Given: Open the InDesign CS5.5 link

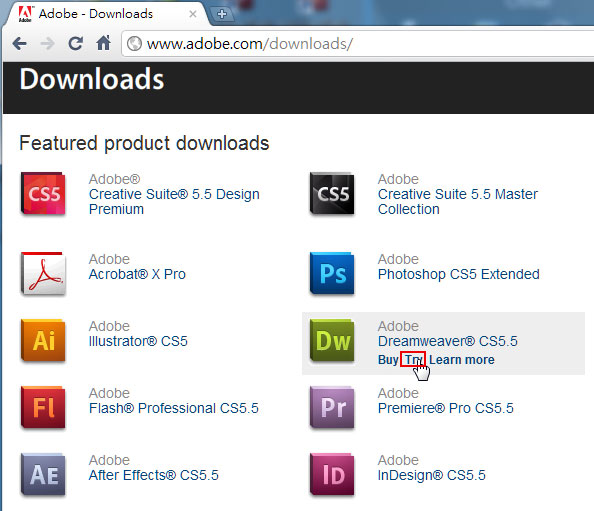Looking at the screenshot, I should coord(431,475).
